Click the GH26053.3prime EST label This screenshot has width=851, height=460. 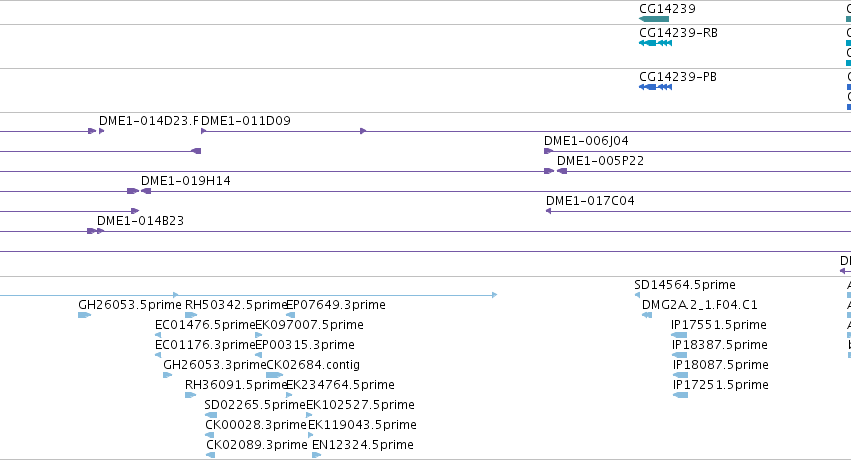214,366
